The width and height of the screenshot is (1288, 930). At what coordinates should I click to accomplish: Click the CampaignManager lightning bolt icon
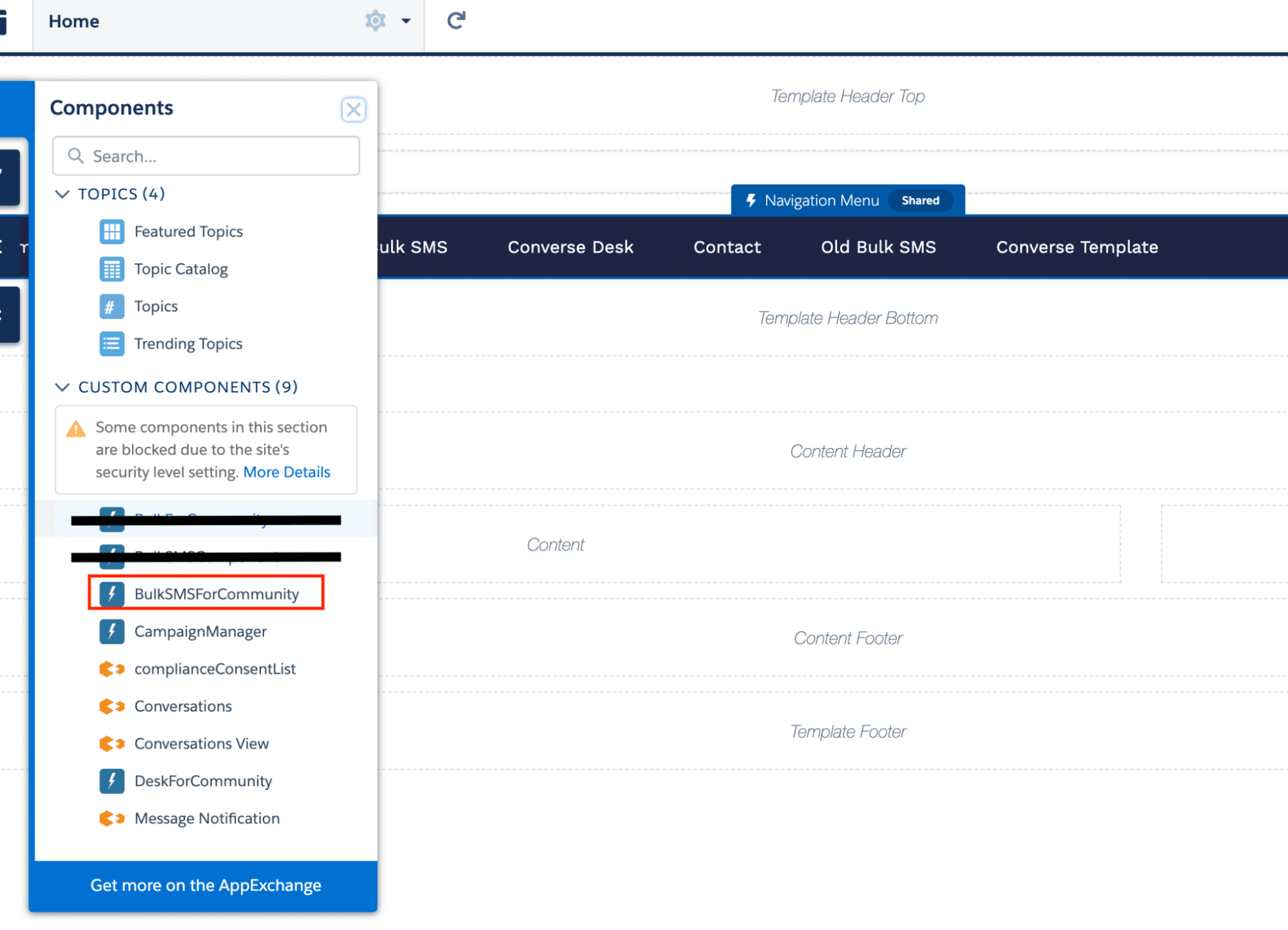pyautogui.click(x=112, y=631)
